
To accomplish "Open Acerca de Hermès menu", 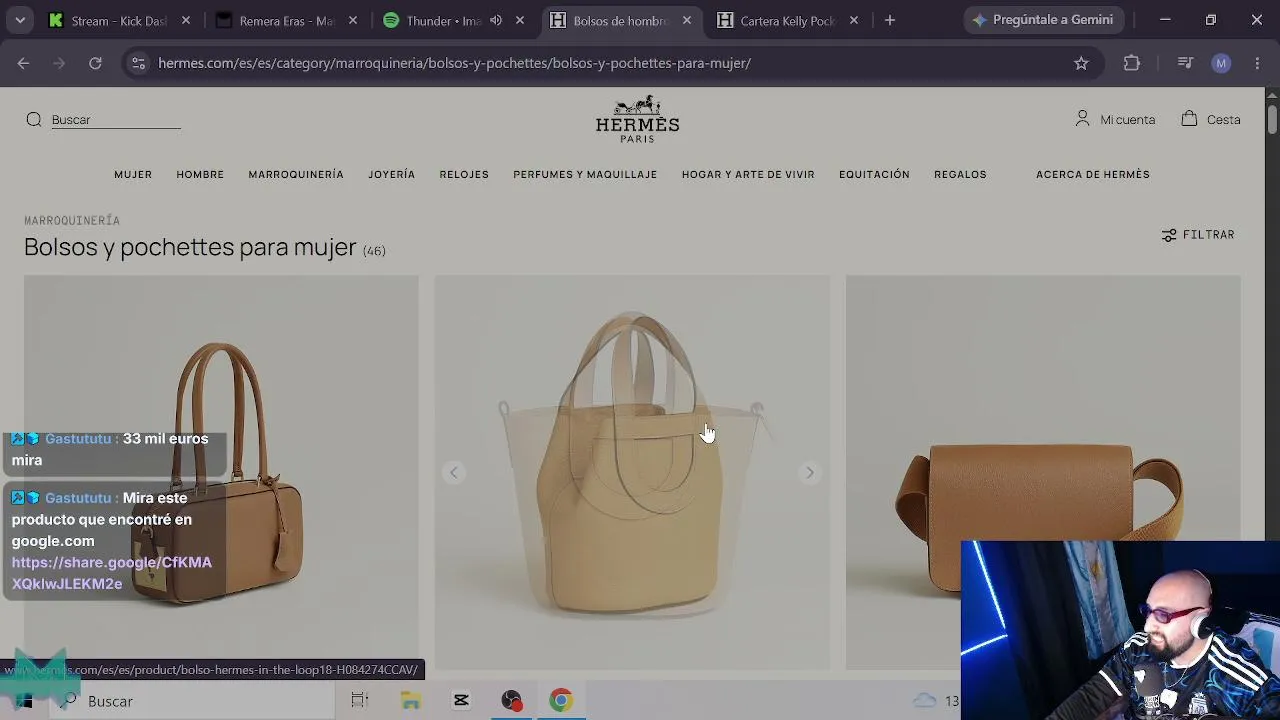I will [1093, 174].
